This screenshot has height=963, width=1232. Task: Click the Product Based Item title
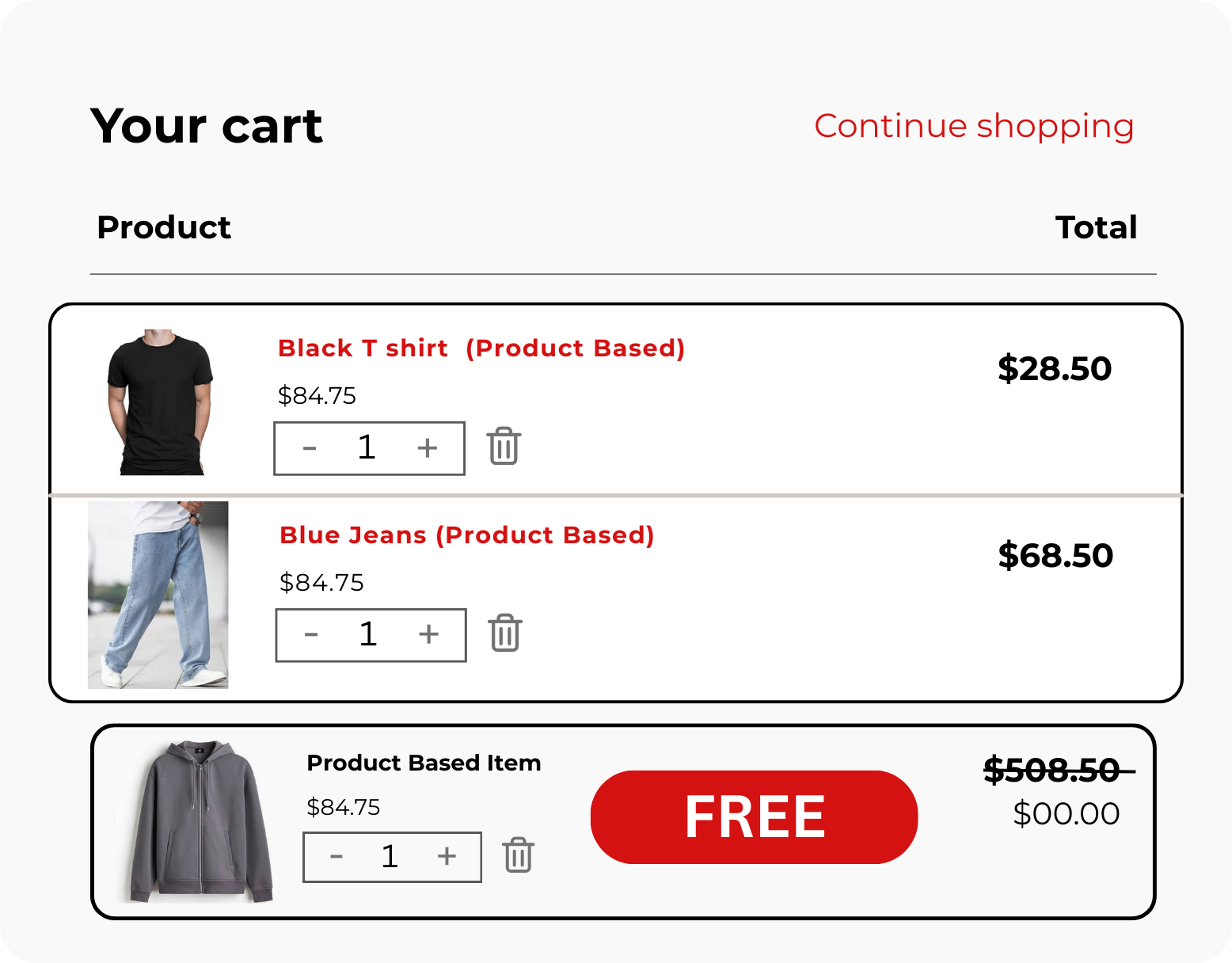pyautogui.click(x=424, y=763)
